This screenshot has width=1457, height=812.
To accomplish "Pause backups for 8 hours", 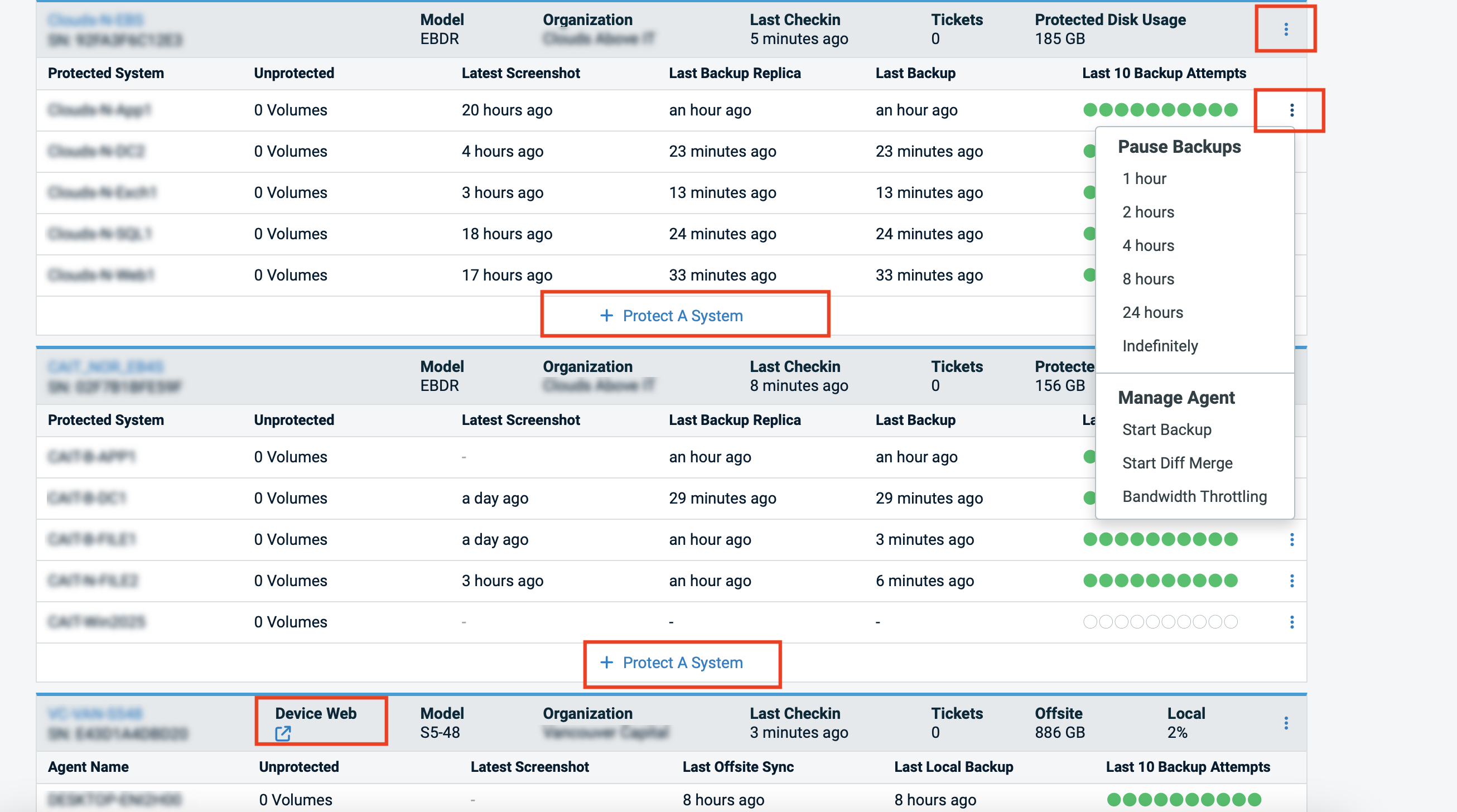I will (1148, 279).
